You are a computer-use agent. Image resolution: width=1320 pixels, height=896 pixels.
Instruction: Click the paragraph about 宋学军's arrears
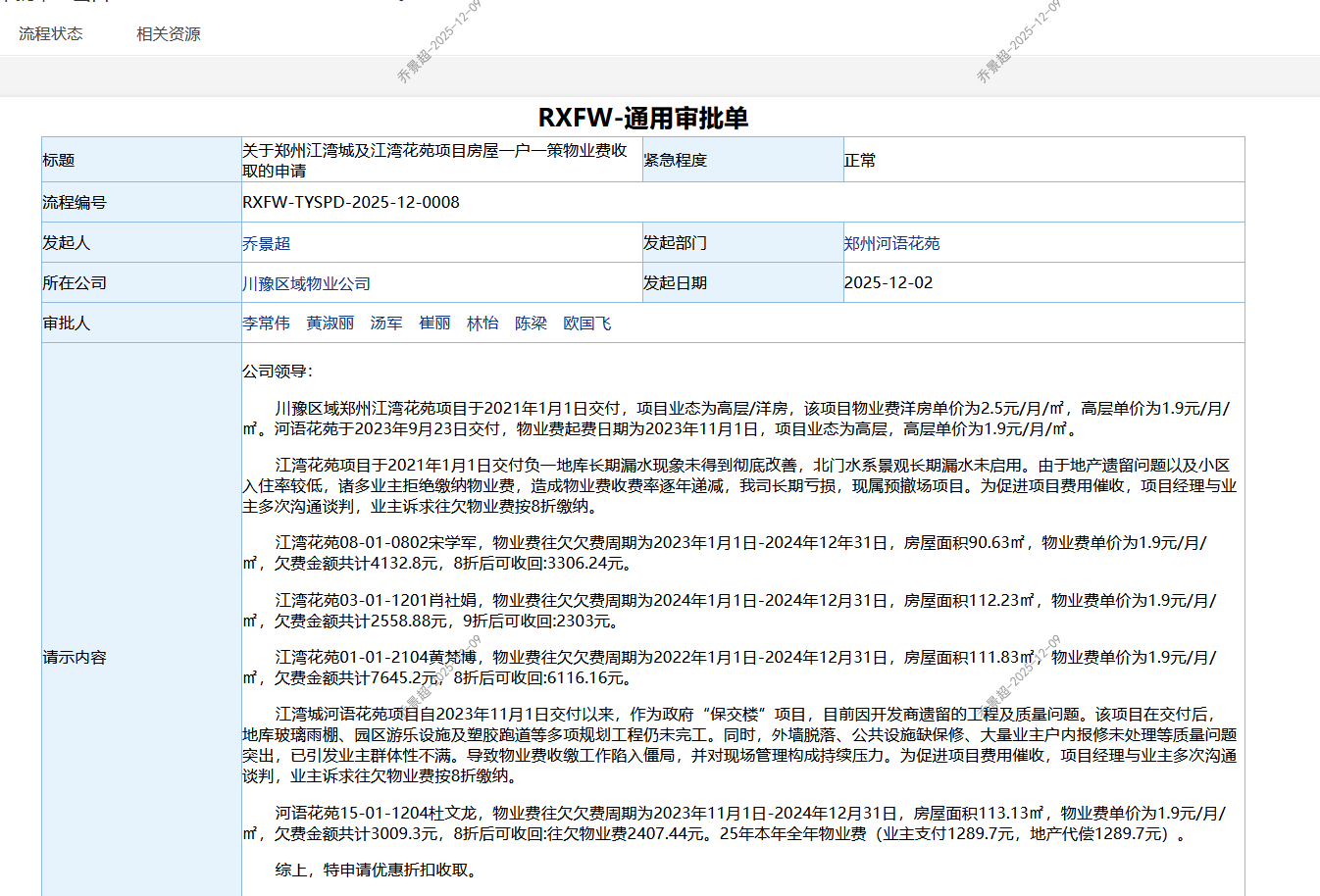point(726,553)
